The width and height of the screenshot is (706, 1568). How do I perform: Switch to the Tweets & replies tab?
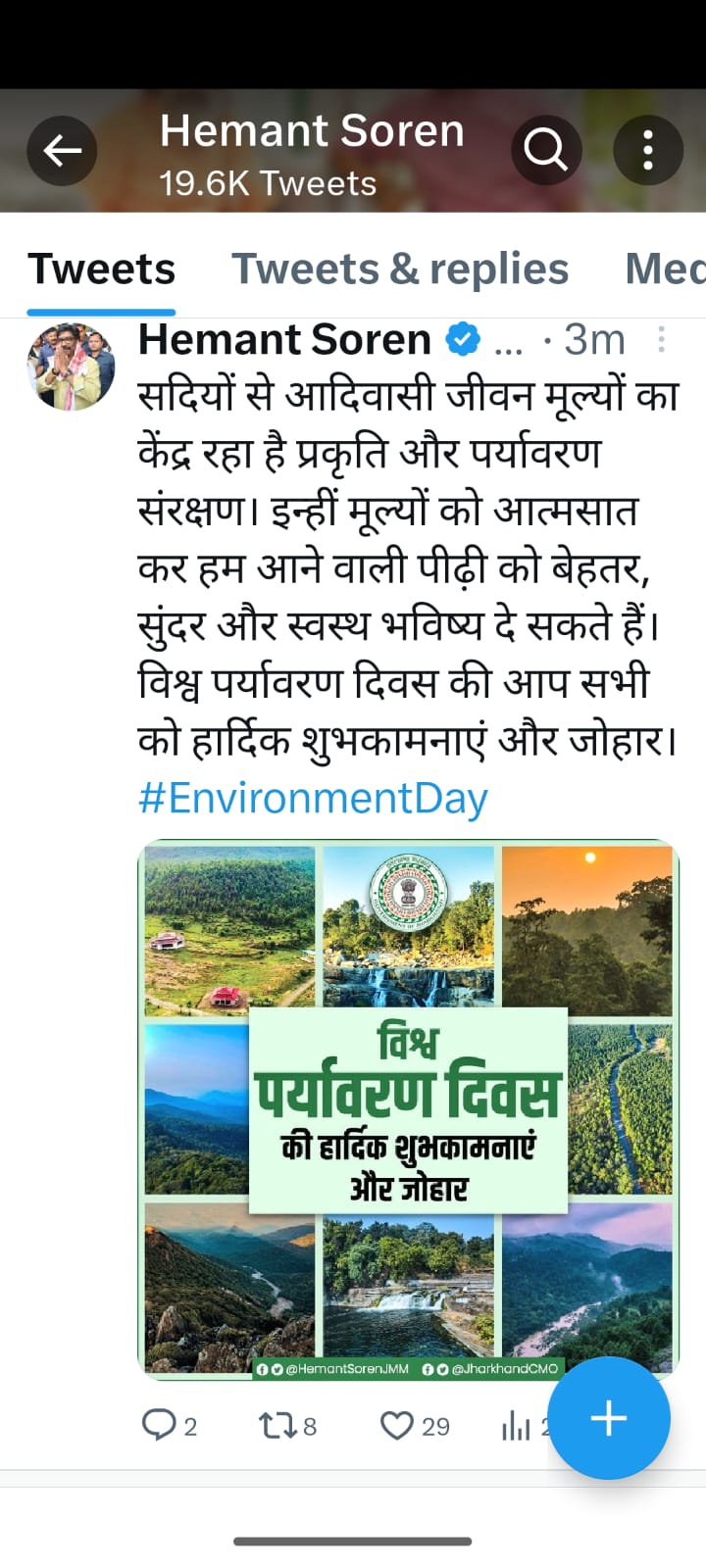pos(399,269)
